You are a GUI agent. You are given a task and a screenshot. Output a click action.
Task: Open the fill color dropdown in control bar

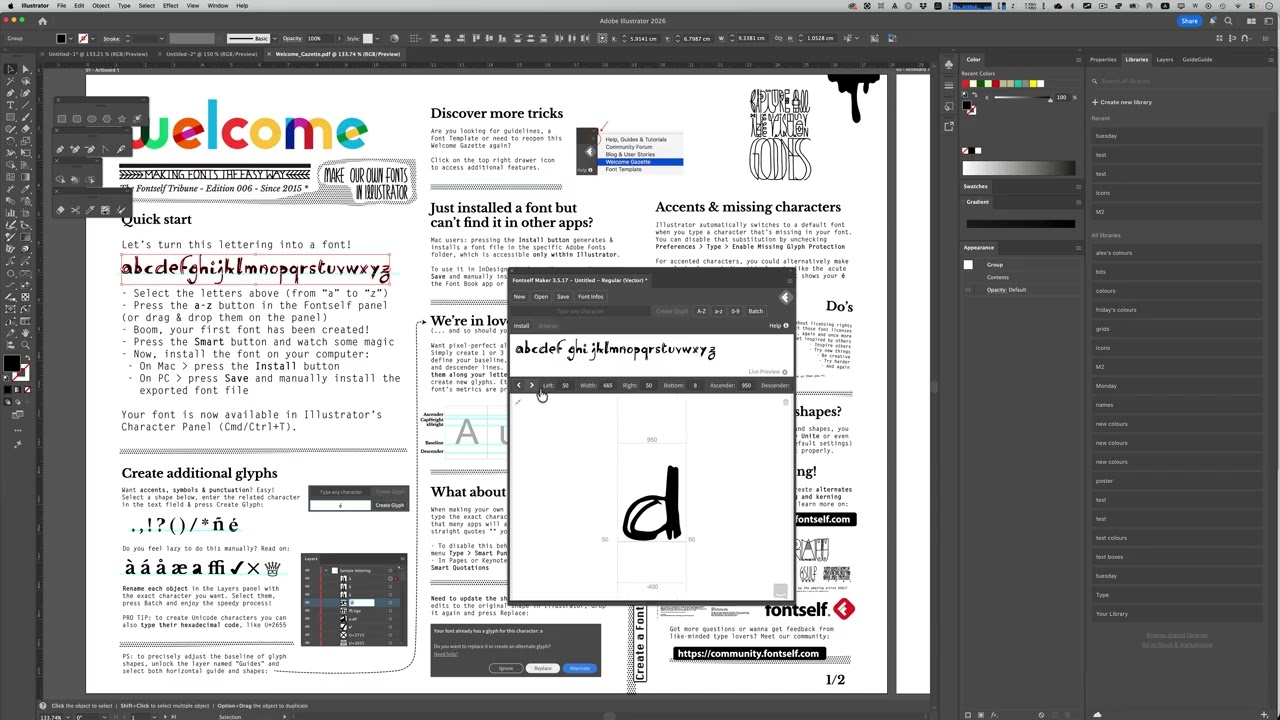click(73, 38)
